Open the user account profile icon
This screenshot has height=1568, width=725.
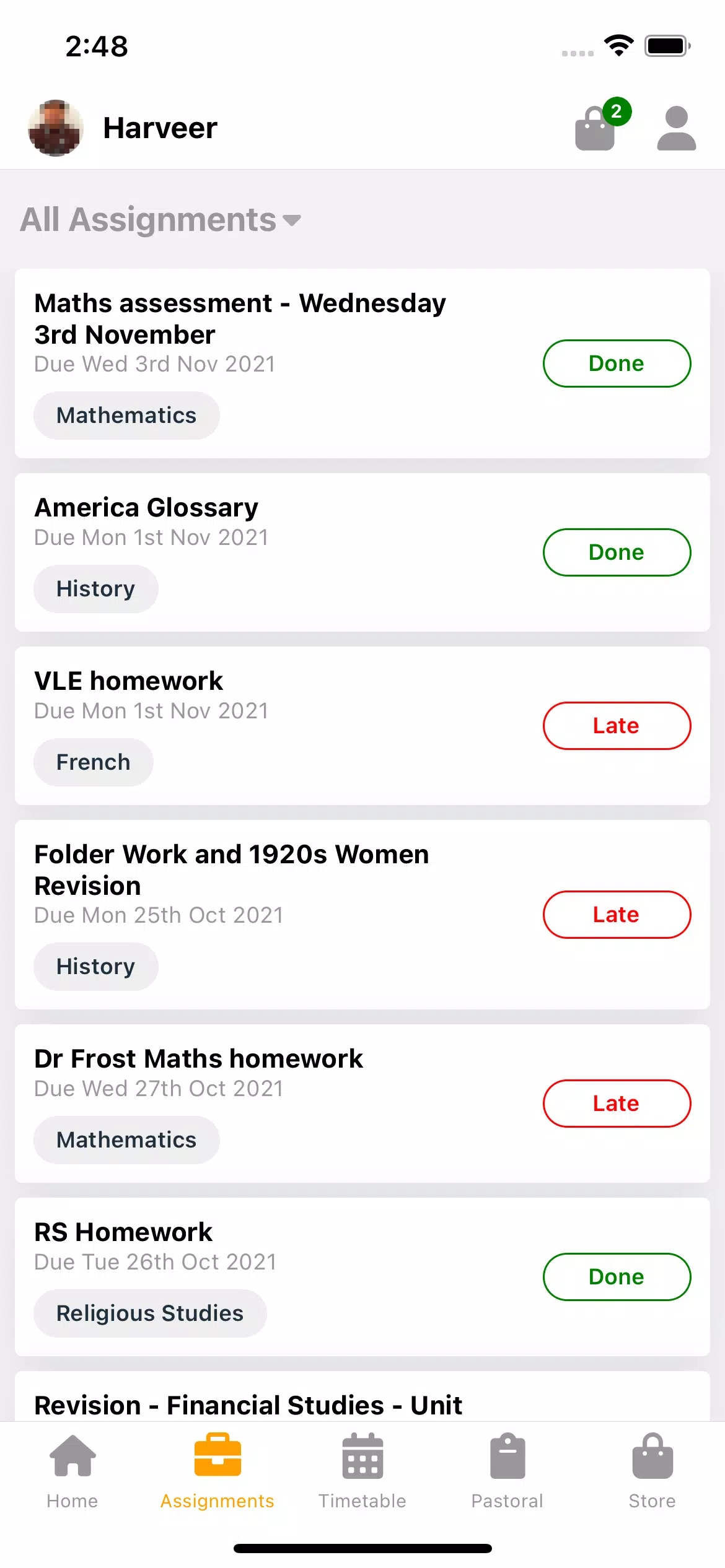tap(676, 128)
